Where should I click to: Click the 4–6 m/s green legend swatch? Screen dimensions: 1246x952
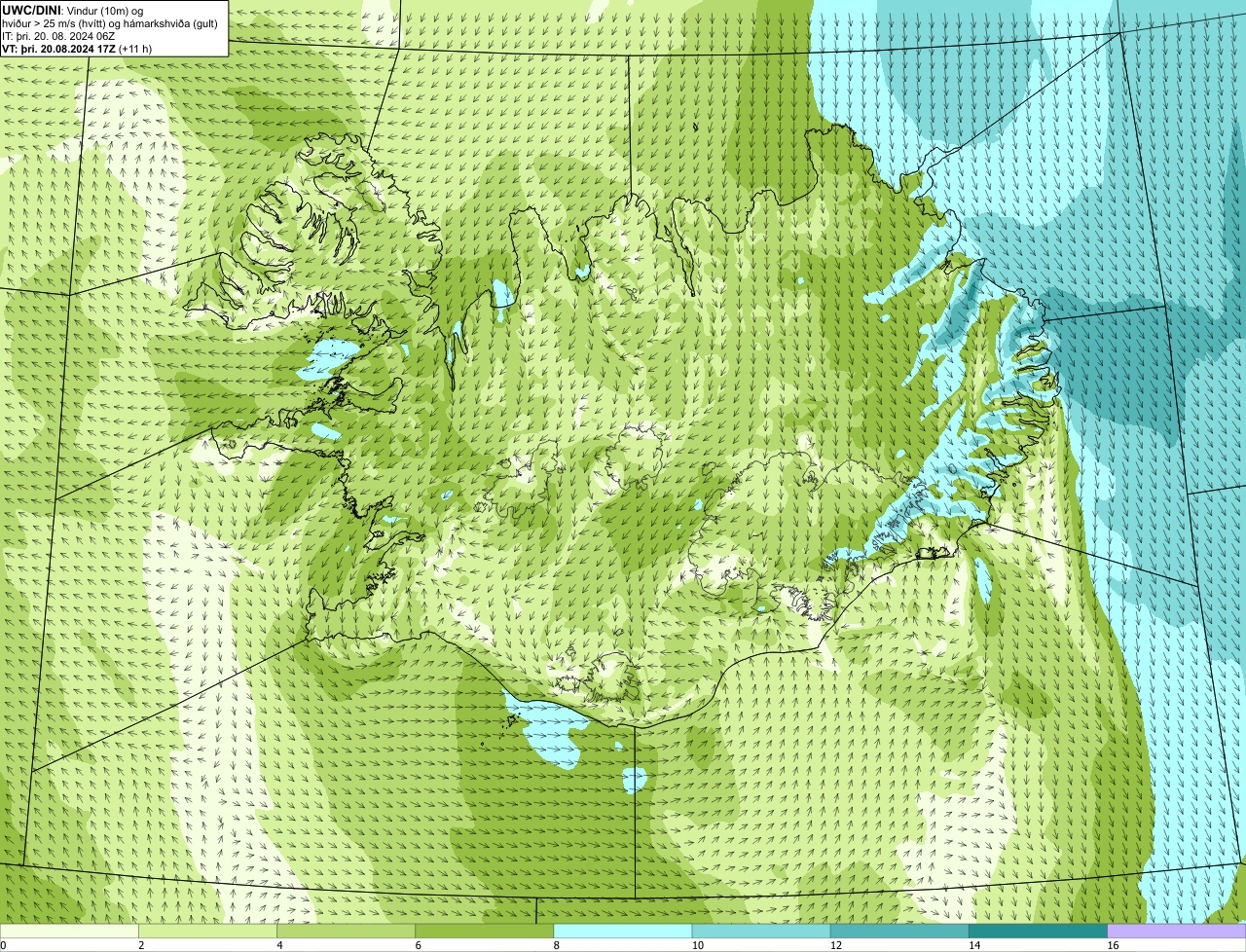(x=347, y=932)
